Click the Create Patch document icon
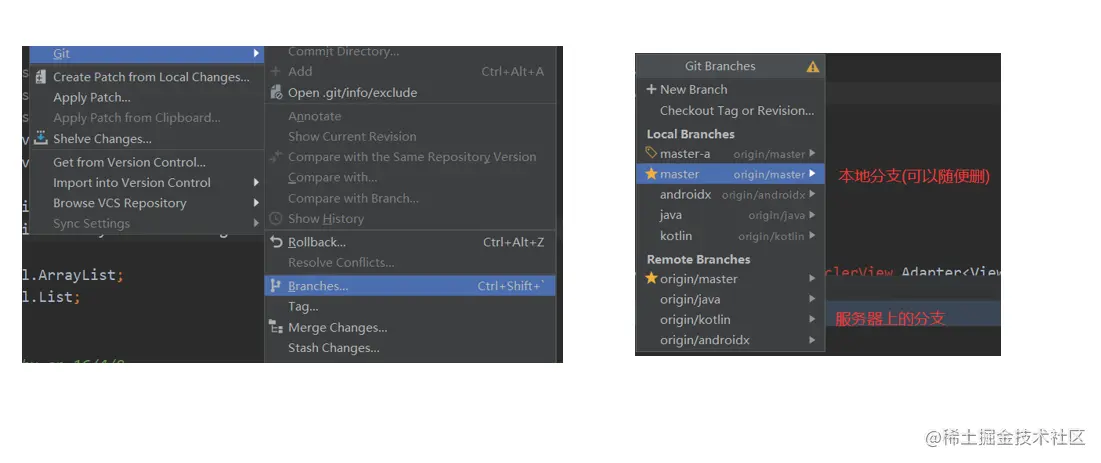Image resolution: width=1101 pixels, height=463 pixels. pos(41,77)
